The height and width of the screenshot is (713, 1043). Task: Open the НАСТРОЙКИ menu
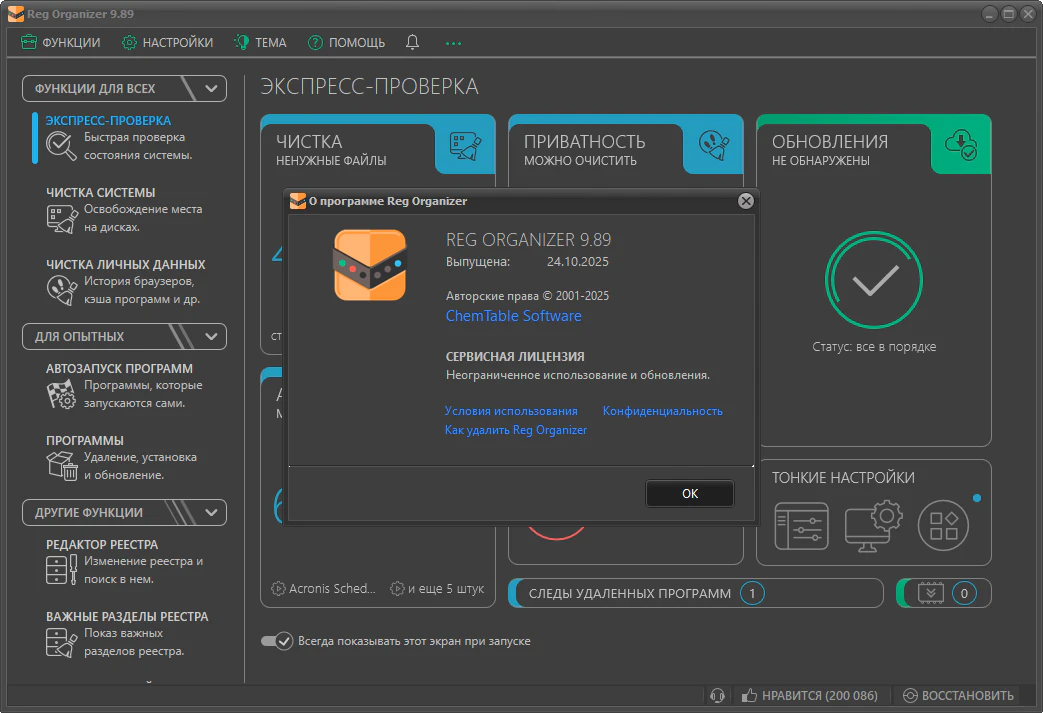click(x=167, y=42)
